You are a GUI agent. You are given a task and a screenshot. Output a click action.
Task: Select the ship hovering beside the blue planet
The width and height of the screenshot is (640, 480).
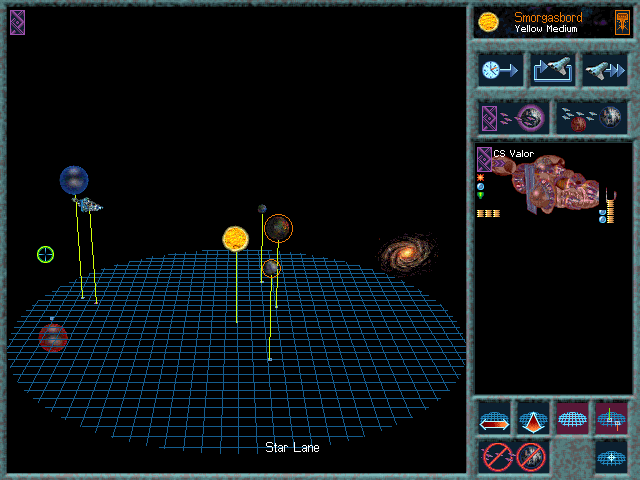[x=88, y=204]
